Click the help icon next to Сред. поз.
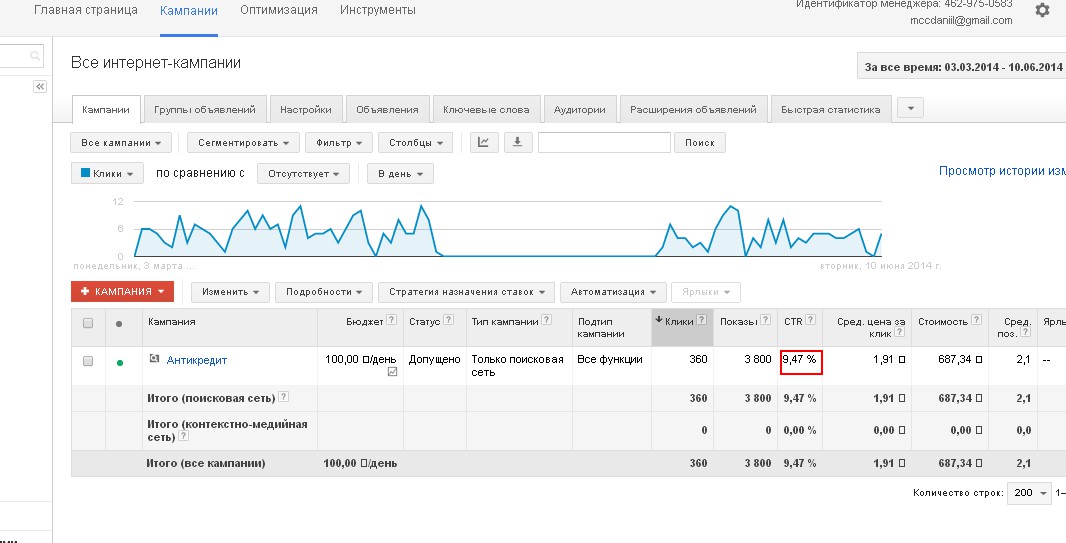Viewport: 1066px width, 543px height. (1025, 332)
